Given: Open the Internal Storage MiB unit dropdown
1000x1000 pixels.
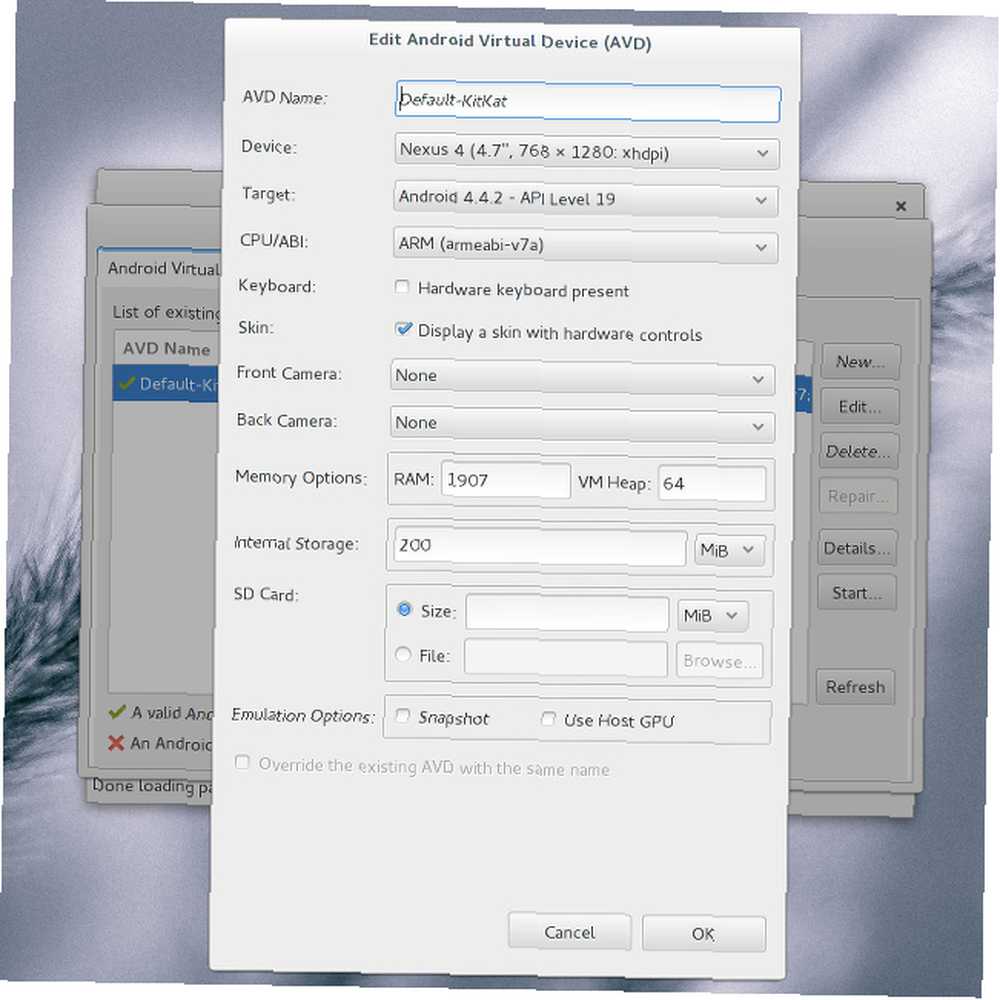Looking at the screenshot, I should point(729,550).
